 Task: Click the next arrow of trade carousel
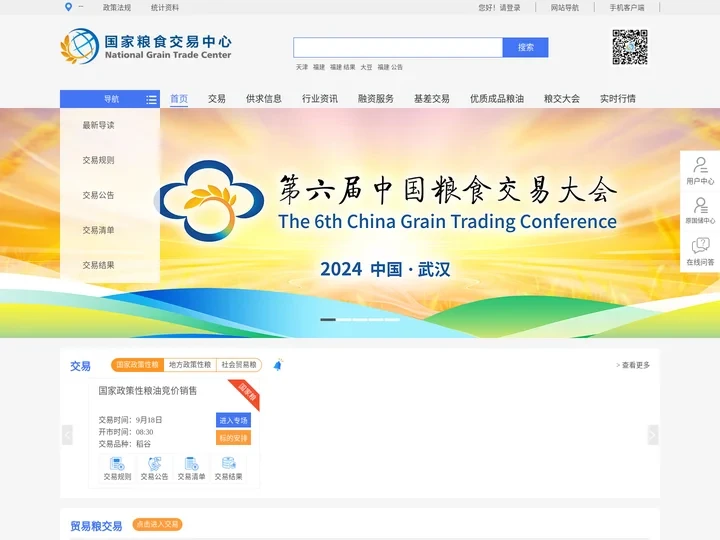point(652,435)
